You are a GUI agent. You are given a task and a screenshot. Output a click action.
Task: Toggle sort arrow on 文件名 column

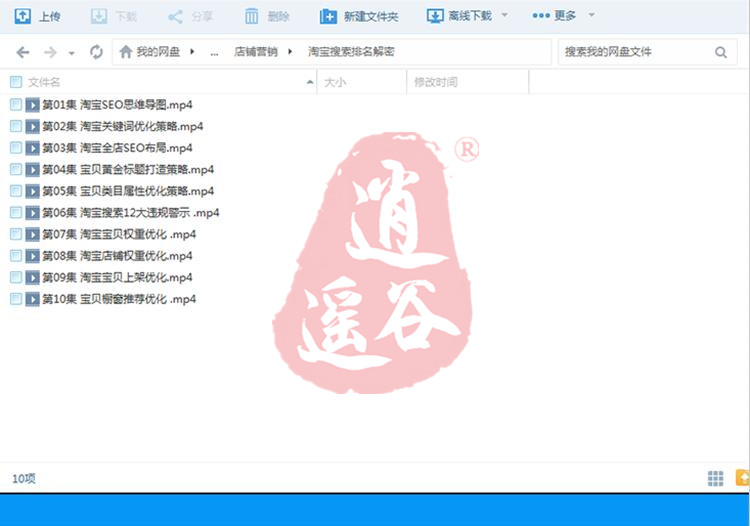tap(310, 82)
